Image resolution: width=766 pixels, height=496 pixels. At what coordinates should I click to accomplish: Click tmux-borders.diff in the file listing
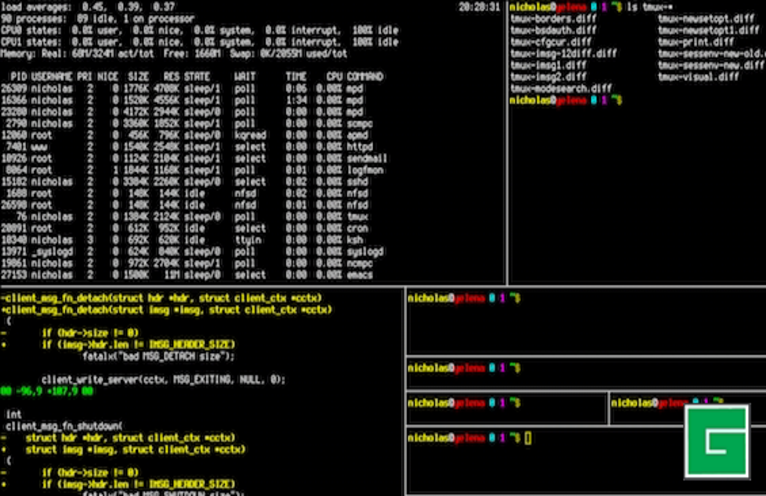pos(549,18)
